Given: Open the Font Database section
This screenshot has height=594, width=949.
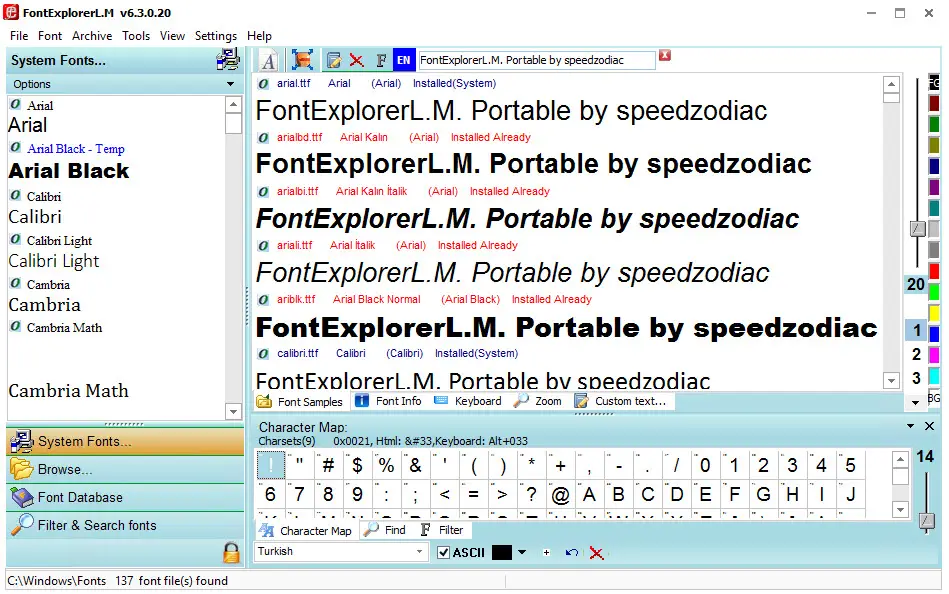Looking at the screenshot, I should [x=80, y=497].
